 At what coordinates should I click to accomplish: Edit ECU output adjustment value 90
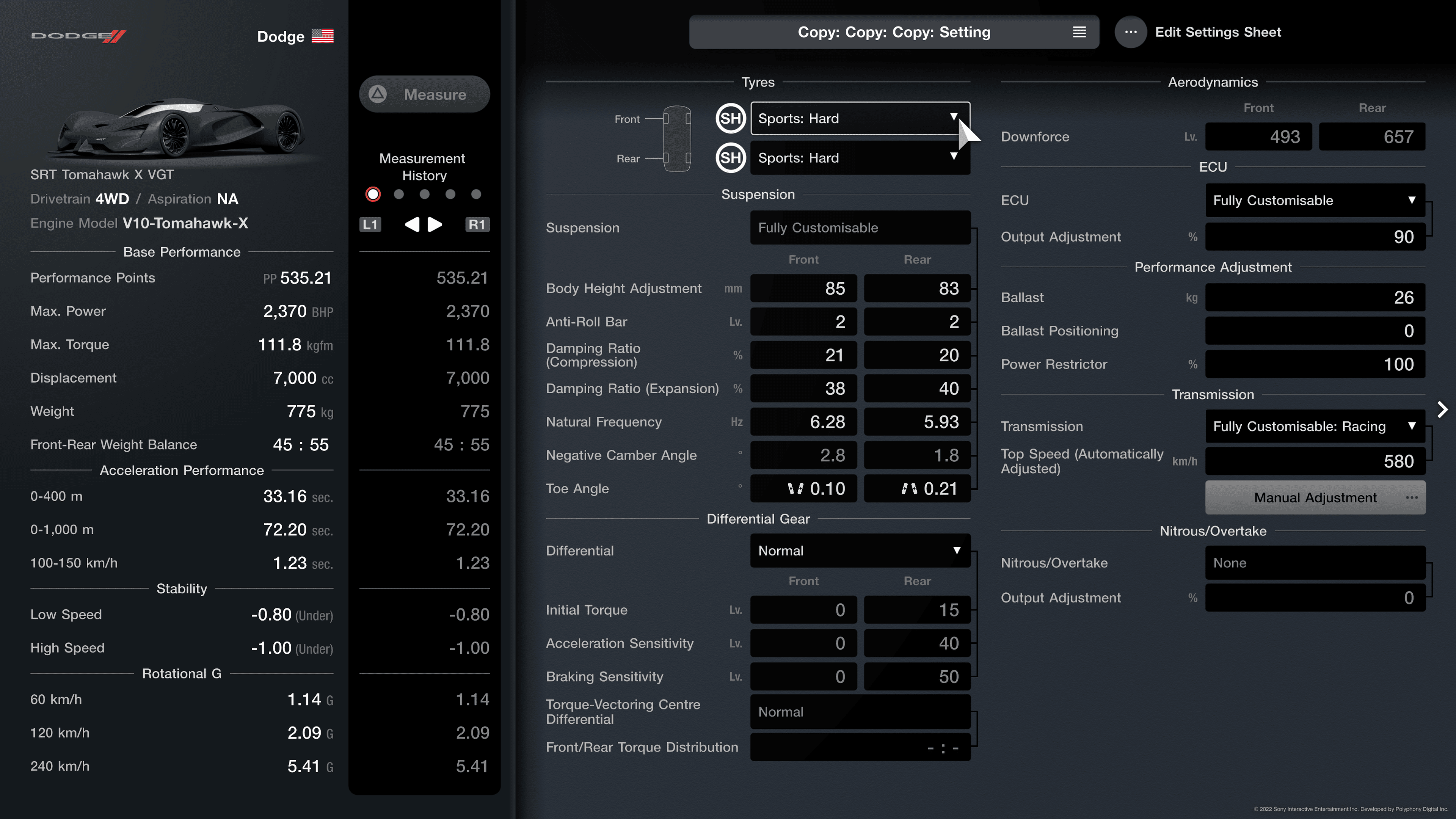[x=1315, y=237]
